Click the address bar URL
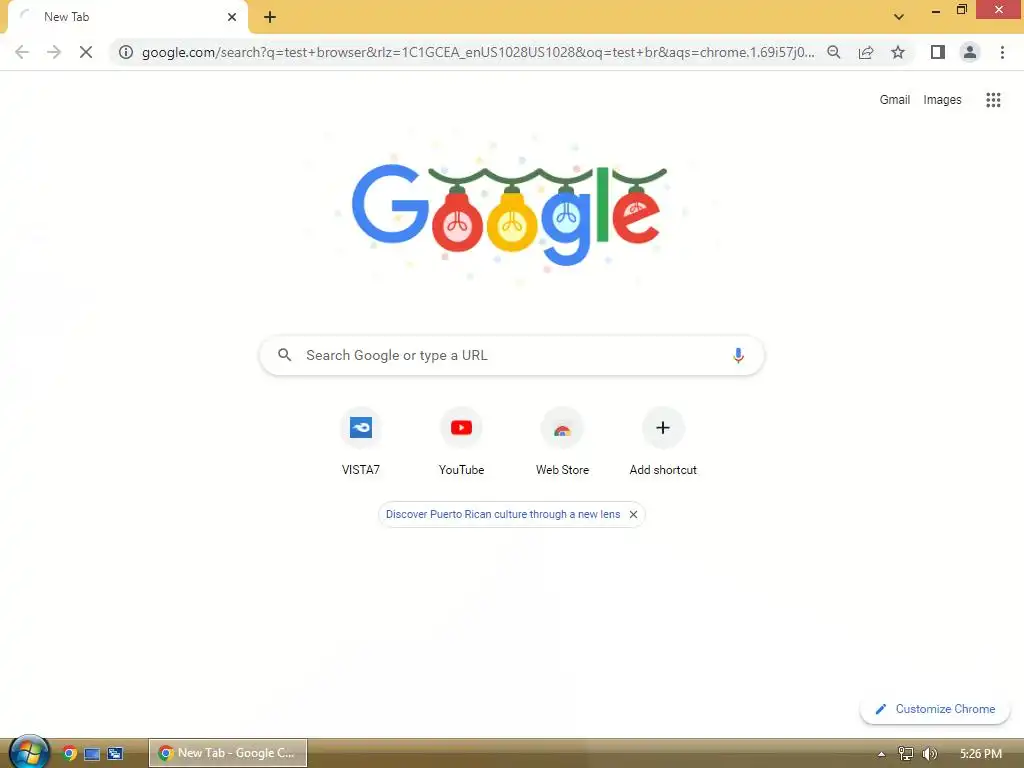This screenshot has height=768, width=1024. click(x=478, y=52)
